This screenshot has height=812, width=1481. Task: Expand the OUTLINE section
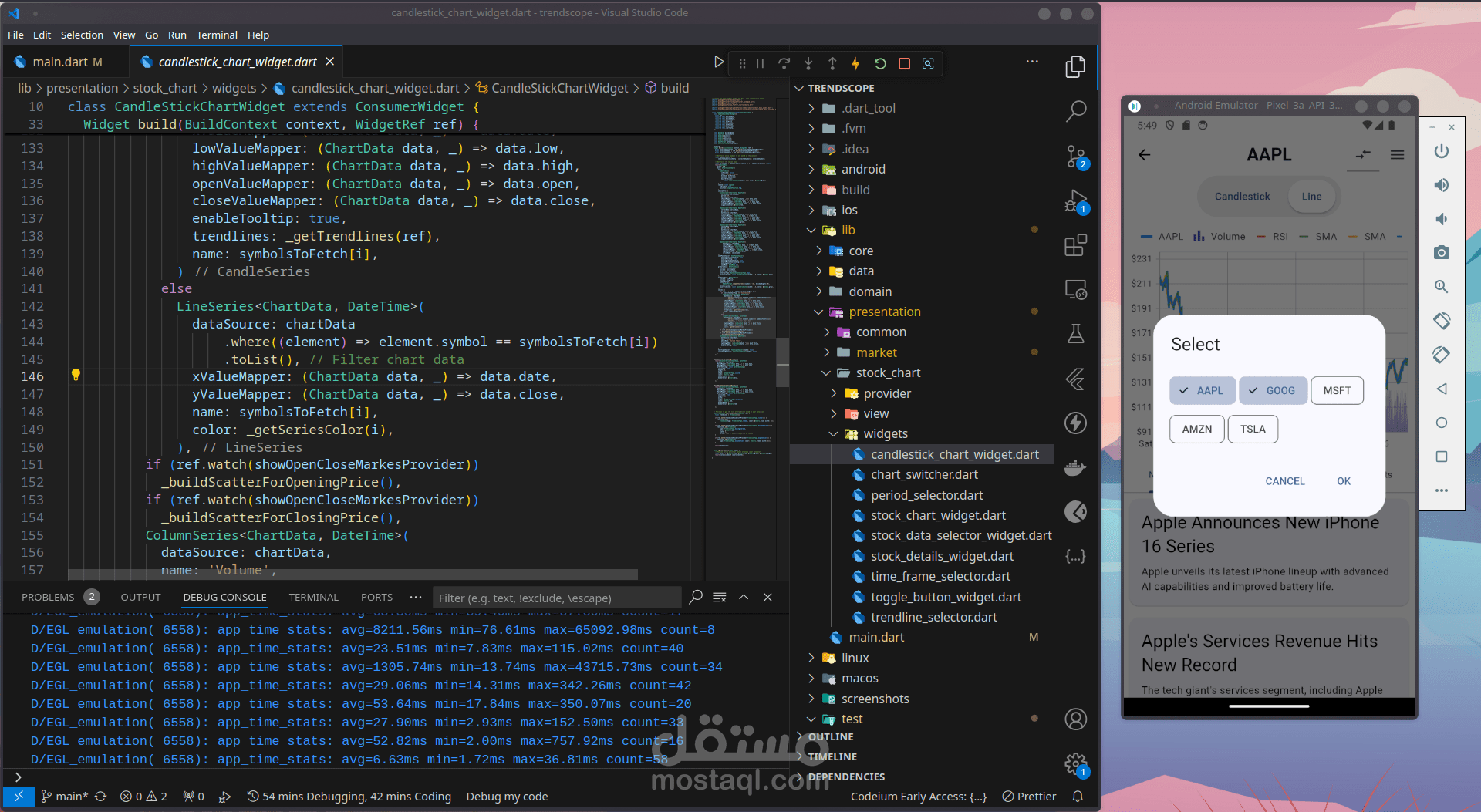[x=922, y=736]
